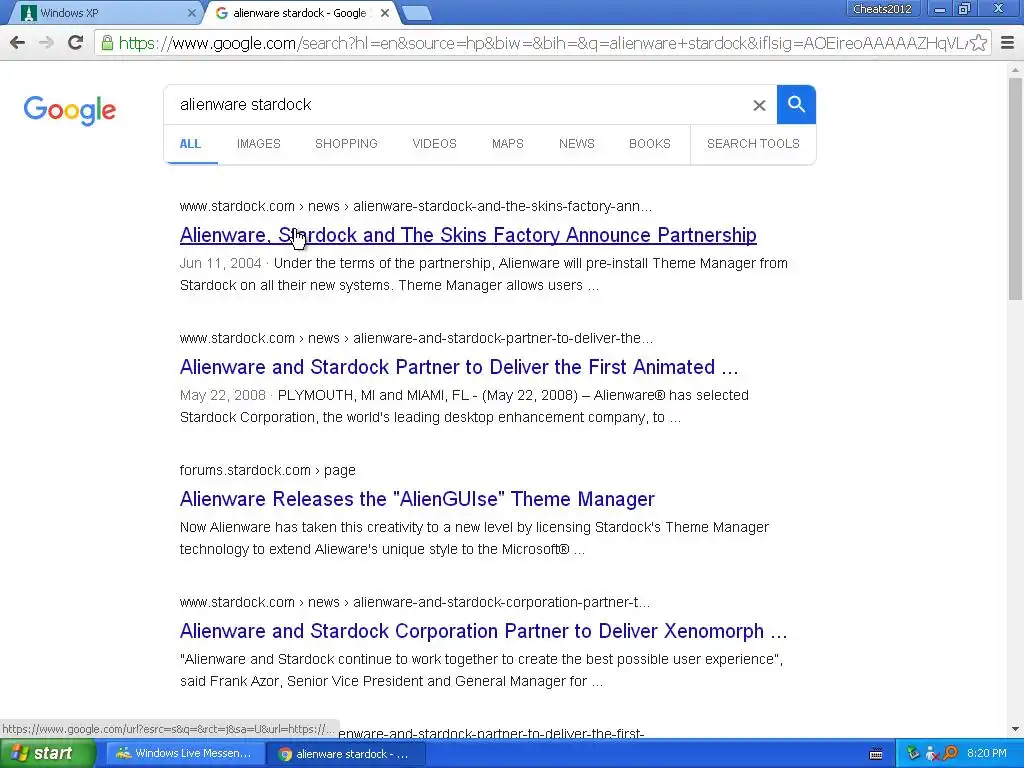Select the alienware stardock Google tab

[x=300, y=13]
